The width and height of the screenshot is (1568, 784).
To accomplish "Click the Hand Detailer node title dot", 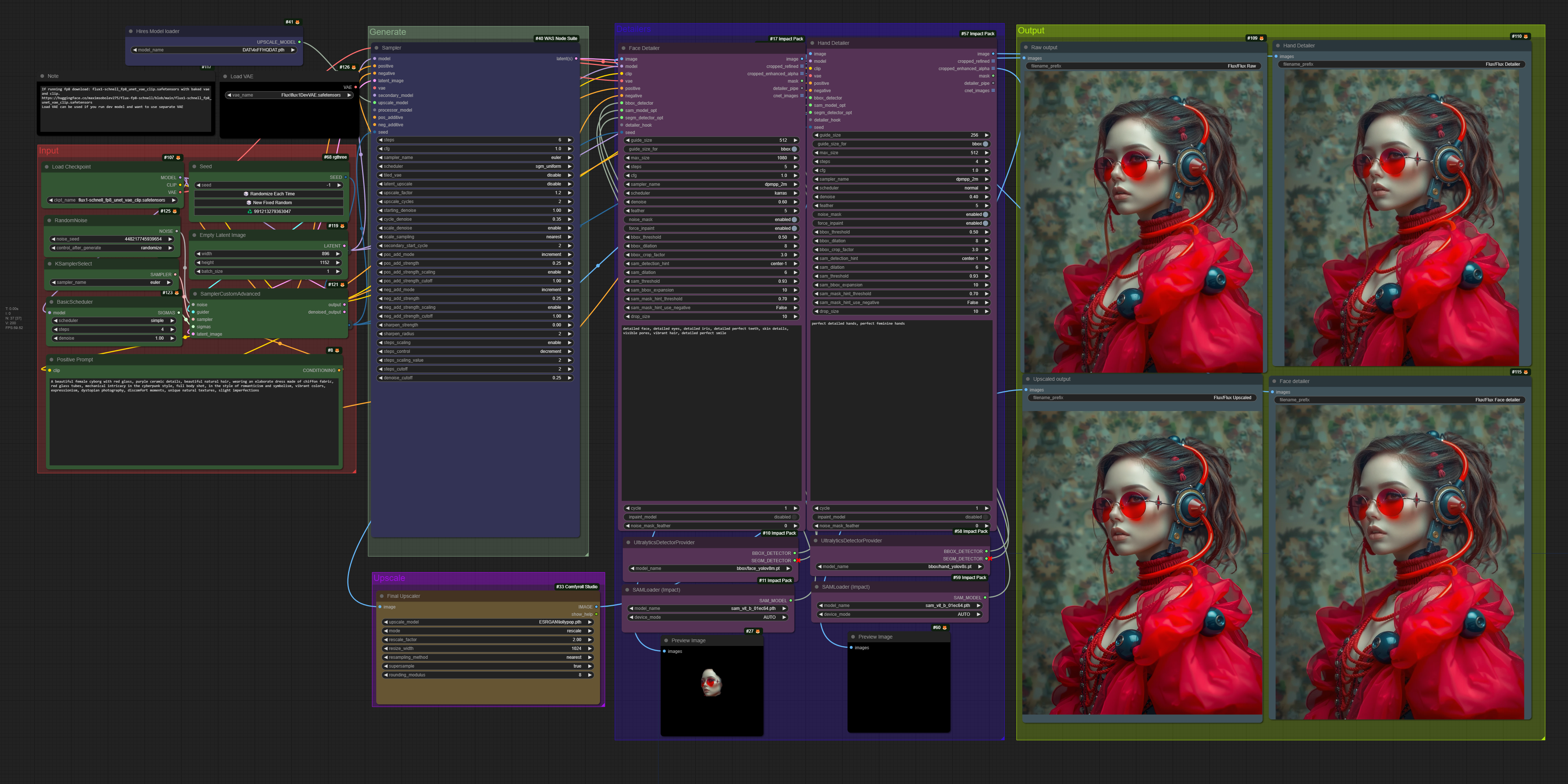I will pyautogui.click(x=813, y=43).
